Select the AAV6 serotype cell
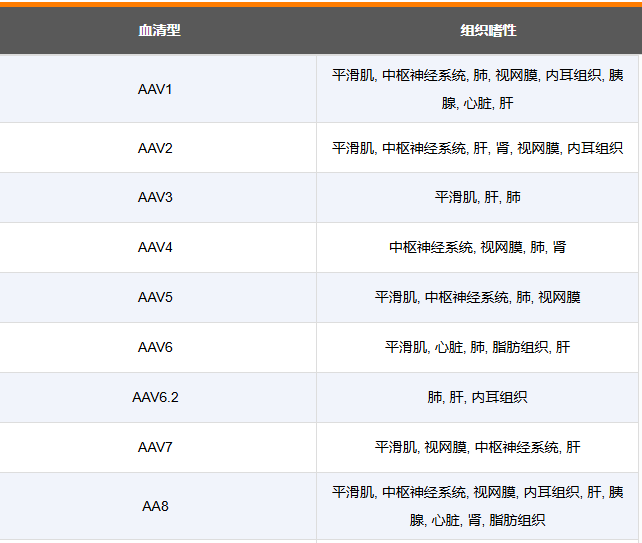The image size is (642, 543). pos(158,347)
